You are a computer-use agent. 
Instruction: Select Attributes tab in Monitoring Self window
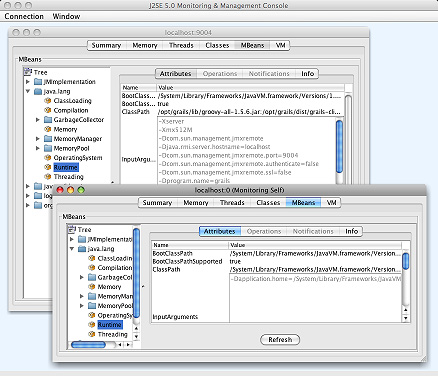[x=220, y=231]
